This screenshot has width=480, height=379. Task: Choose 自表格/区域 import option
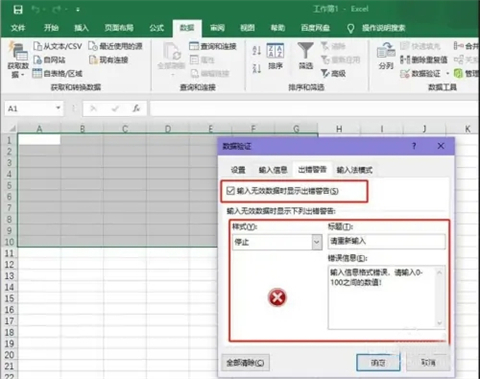click(x=57, y=73)
